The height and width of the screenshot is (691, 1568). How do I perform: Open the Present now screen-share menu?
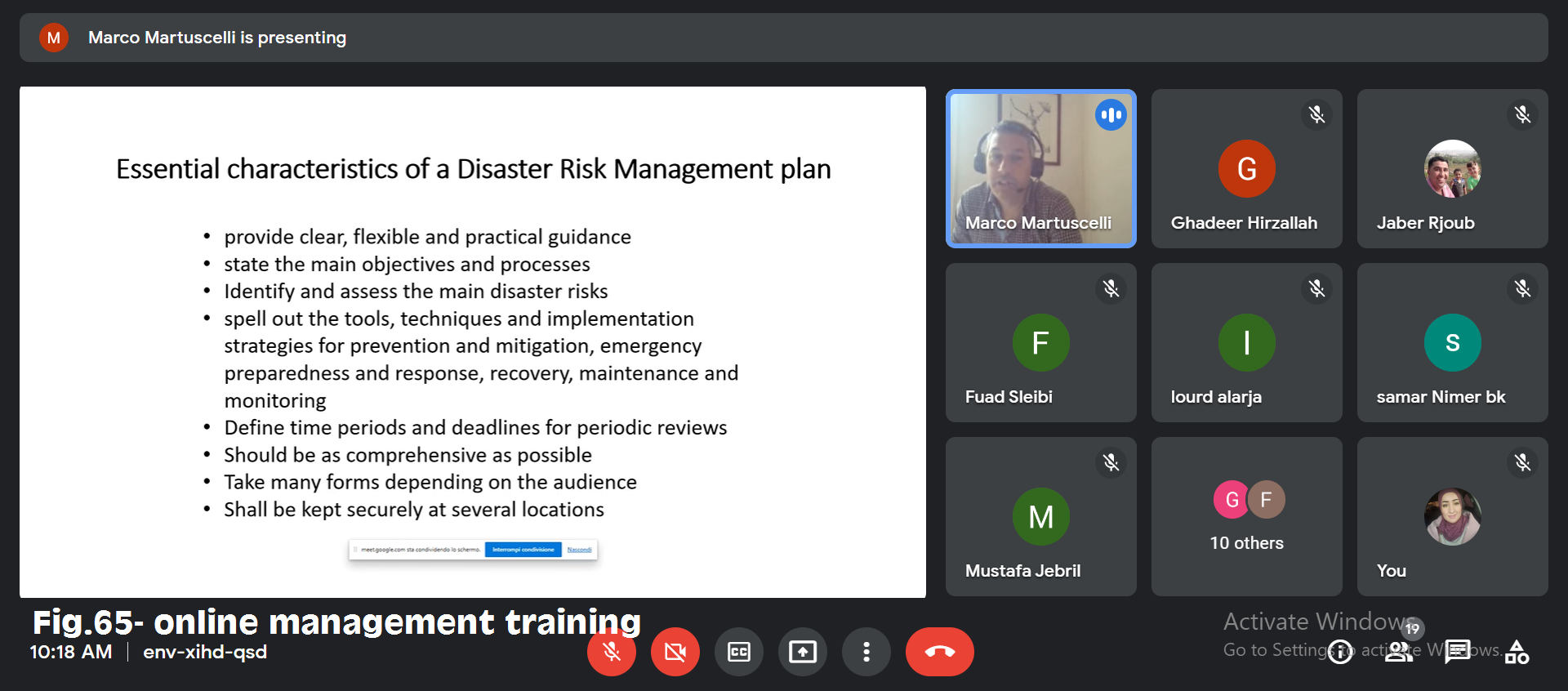(802, 652)
